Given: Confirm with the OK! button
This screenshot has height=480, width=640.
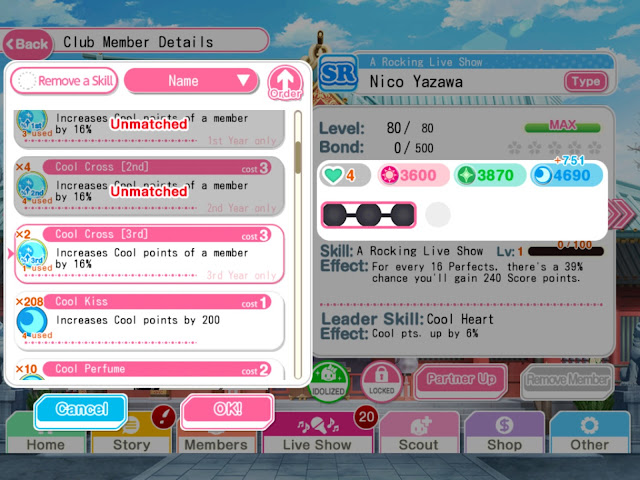Looking at the screenshot, I should (x=227, y=410).
